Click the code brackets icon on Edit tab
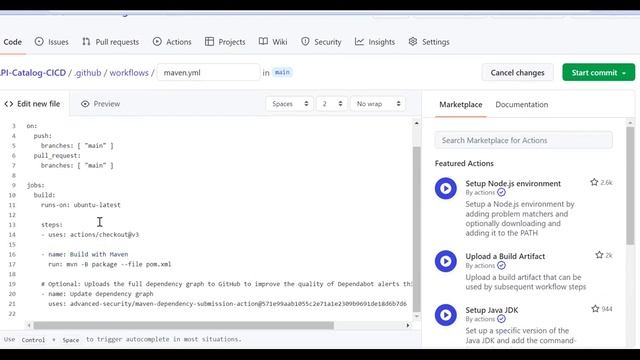 pos(9,104)
